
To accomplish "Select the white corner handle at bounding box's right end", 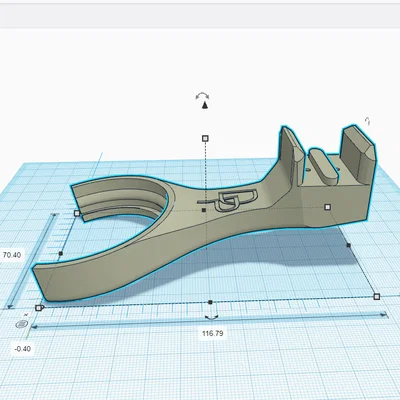I will [x=377, y=296].
